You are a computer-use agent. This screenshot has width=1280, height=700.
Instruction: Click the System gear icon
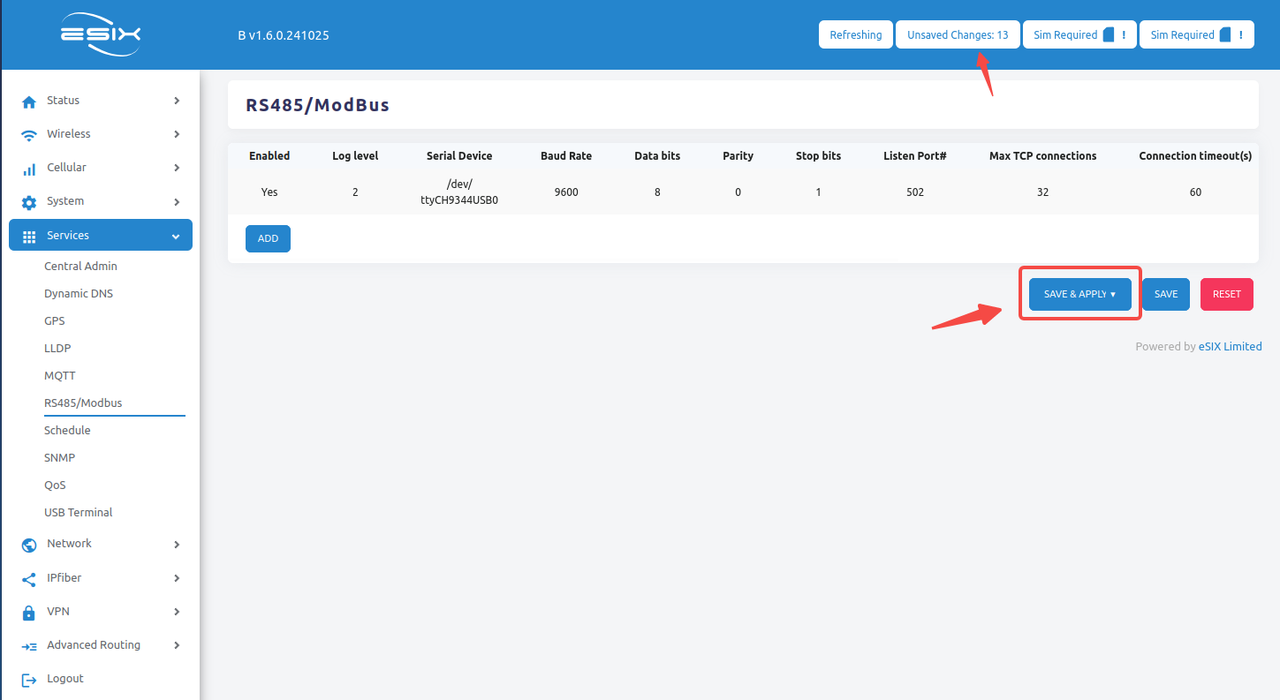click(x=29, y=202)
